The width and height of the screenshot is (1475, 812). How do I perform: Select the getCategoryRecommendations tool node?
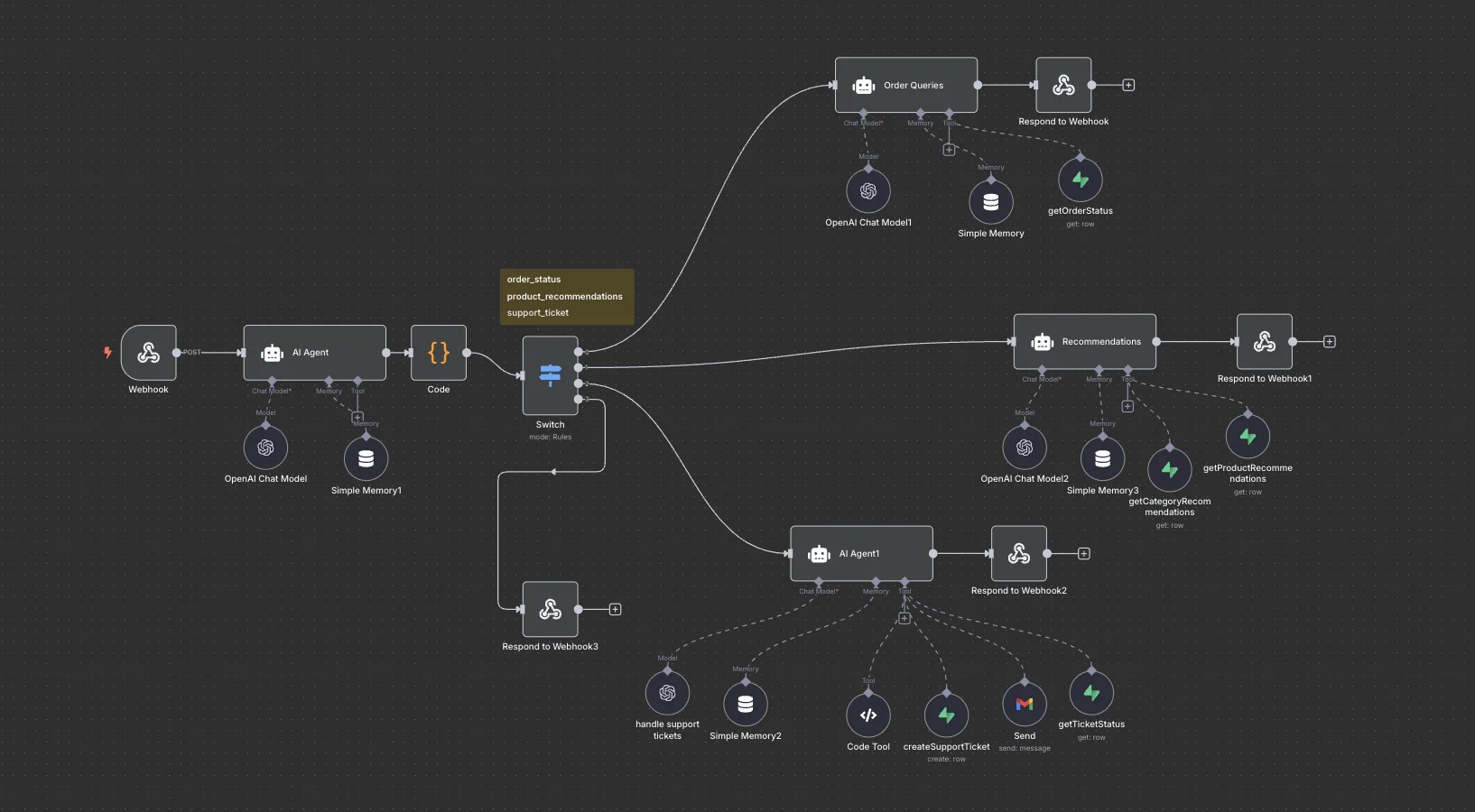click(1170, 470)
